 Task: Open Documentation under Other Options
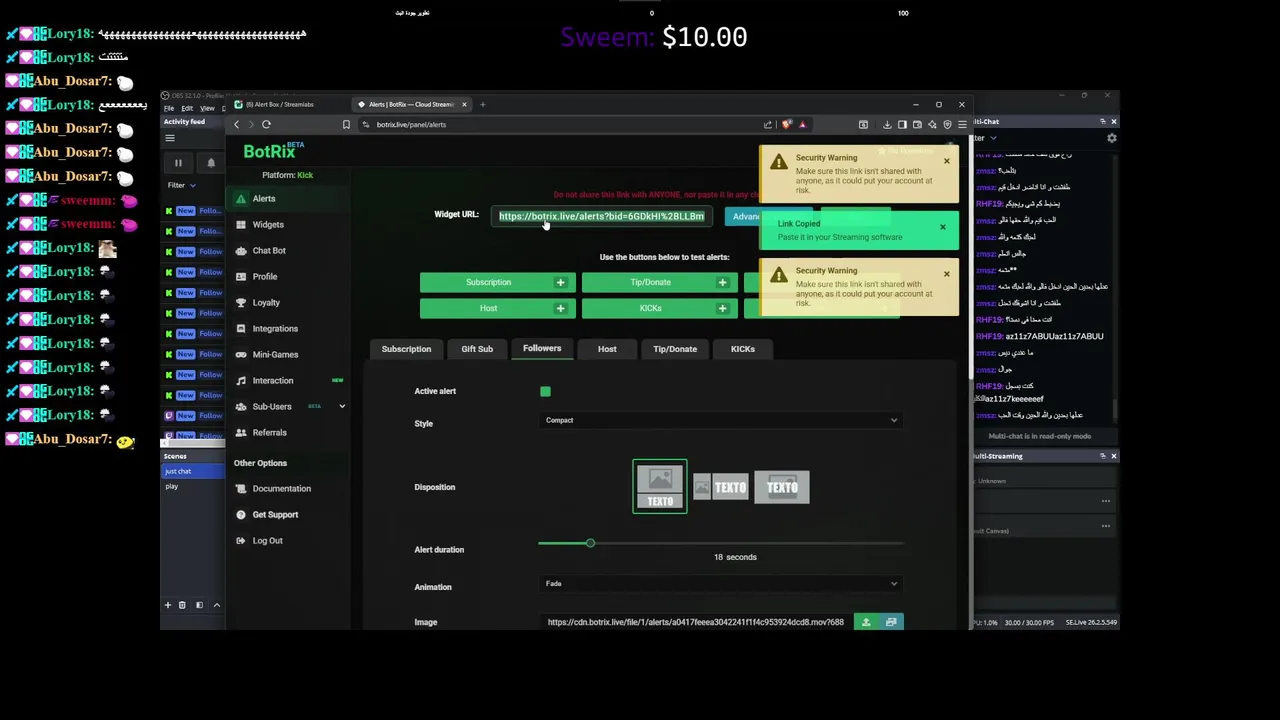(x=287, y=489)
